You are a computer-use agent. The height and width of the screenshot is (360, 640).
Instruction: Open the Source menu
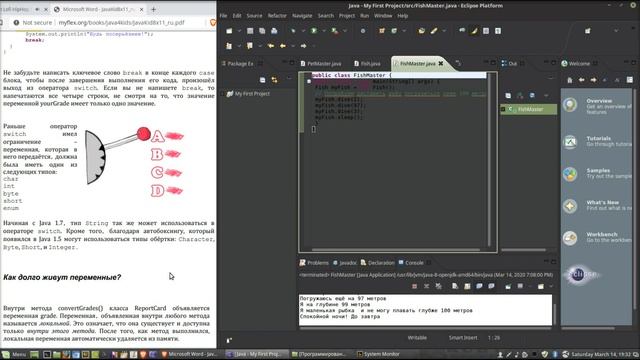(x=254, y=16)
